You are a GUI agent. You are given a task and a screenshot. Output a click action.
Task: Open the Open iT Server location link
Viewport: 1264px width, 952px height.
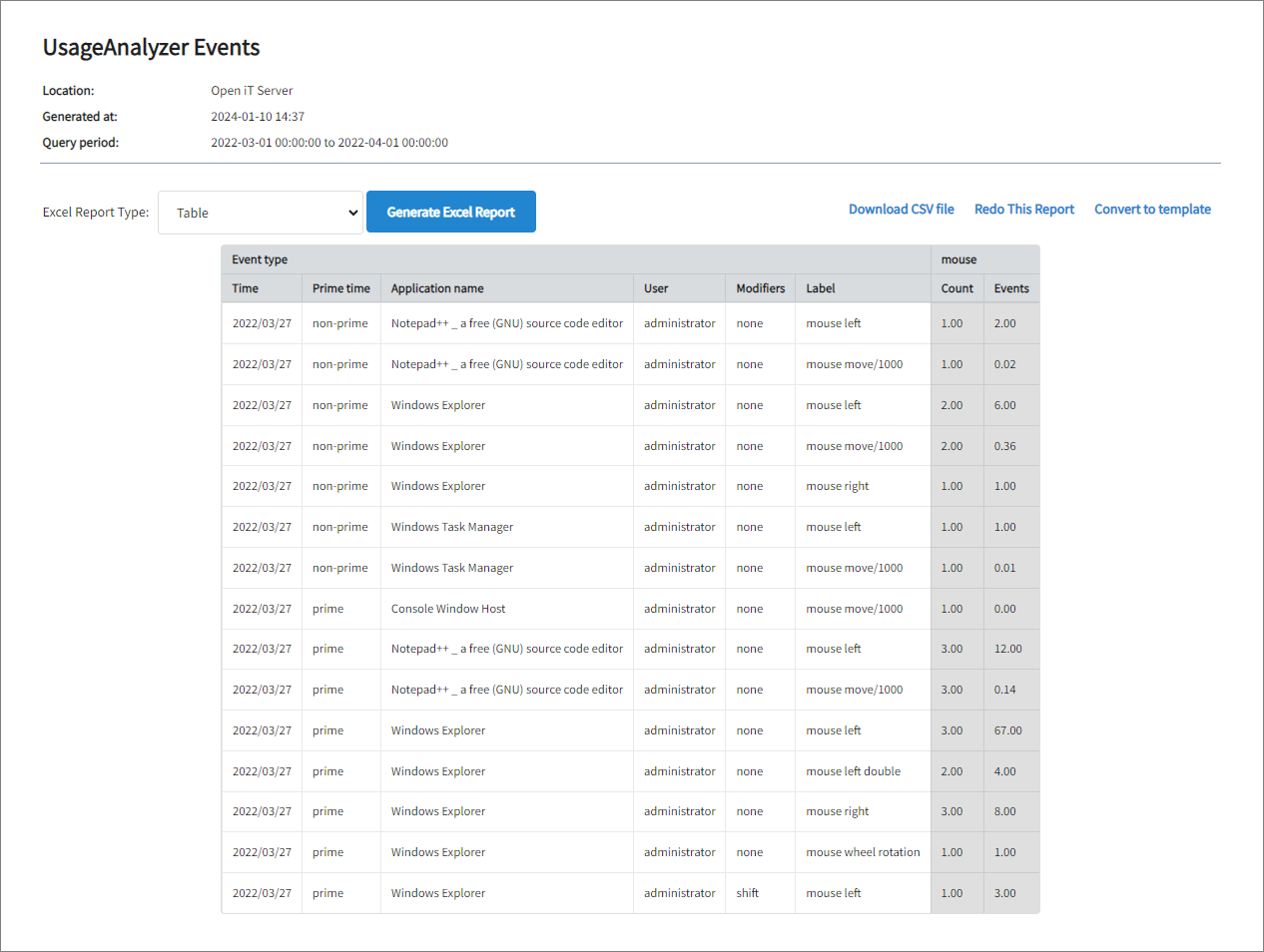[252, 90]
